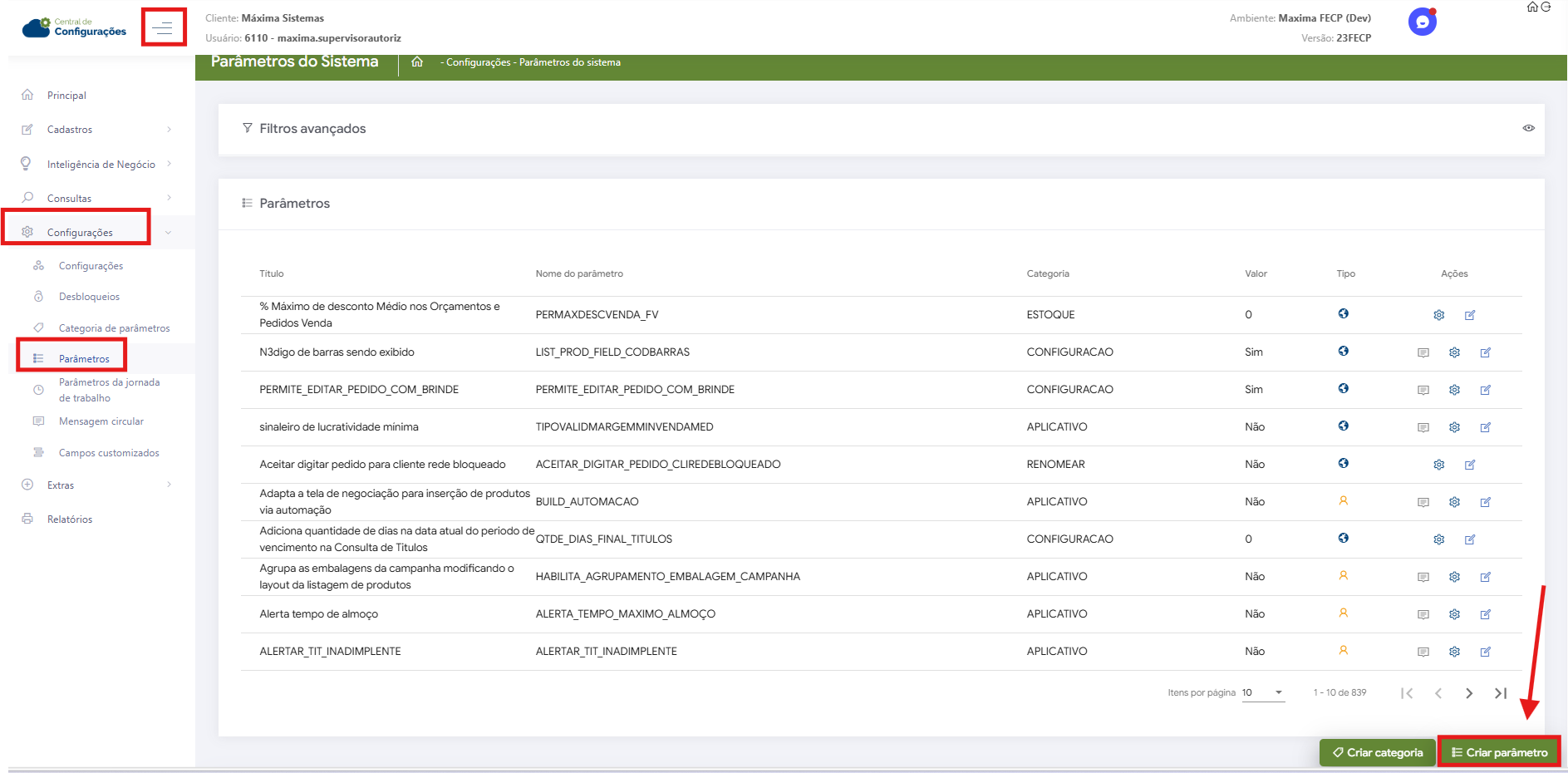Viewport: 1568px width, 773px height.
Task: Click the Criar parâmetro button
Action: point(1499,752)
